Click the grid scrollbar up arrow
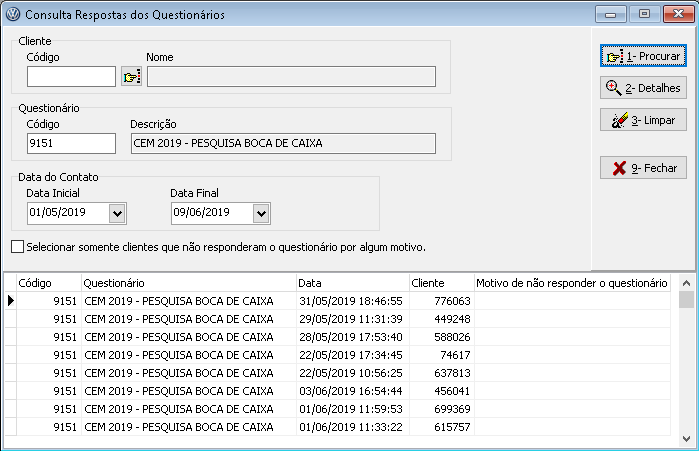This screenshot has width=699, height=451. 687,283
